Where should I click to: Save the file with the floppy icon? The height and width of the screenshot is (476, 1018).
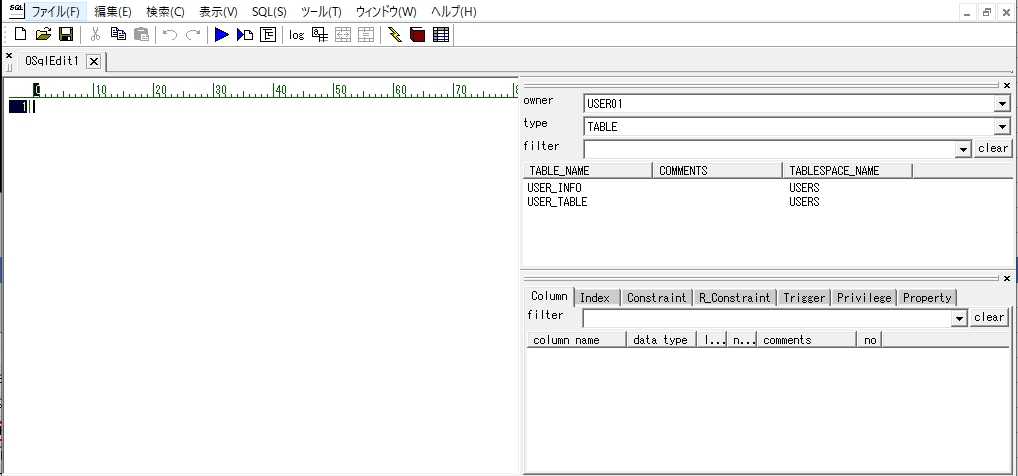coord(66,34)
